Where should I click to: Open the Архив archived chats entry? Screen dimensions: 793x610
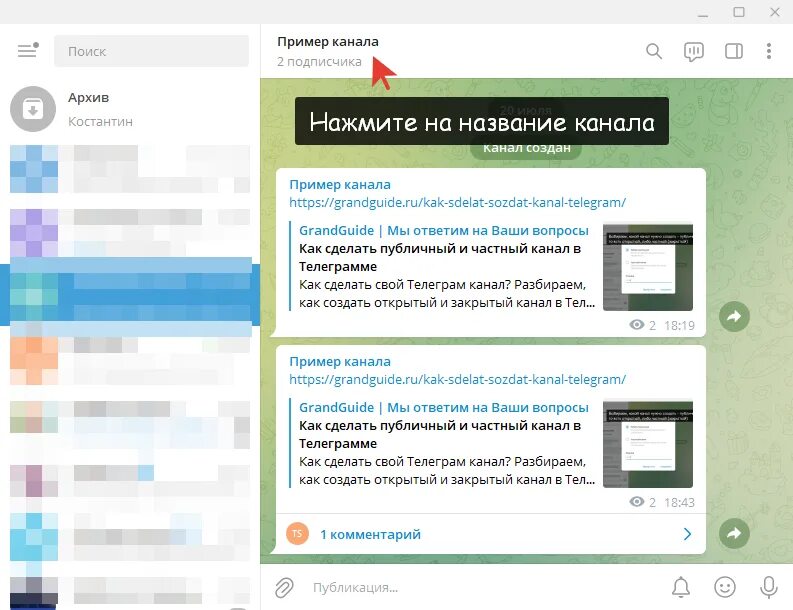[130, 109]
